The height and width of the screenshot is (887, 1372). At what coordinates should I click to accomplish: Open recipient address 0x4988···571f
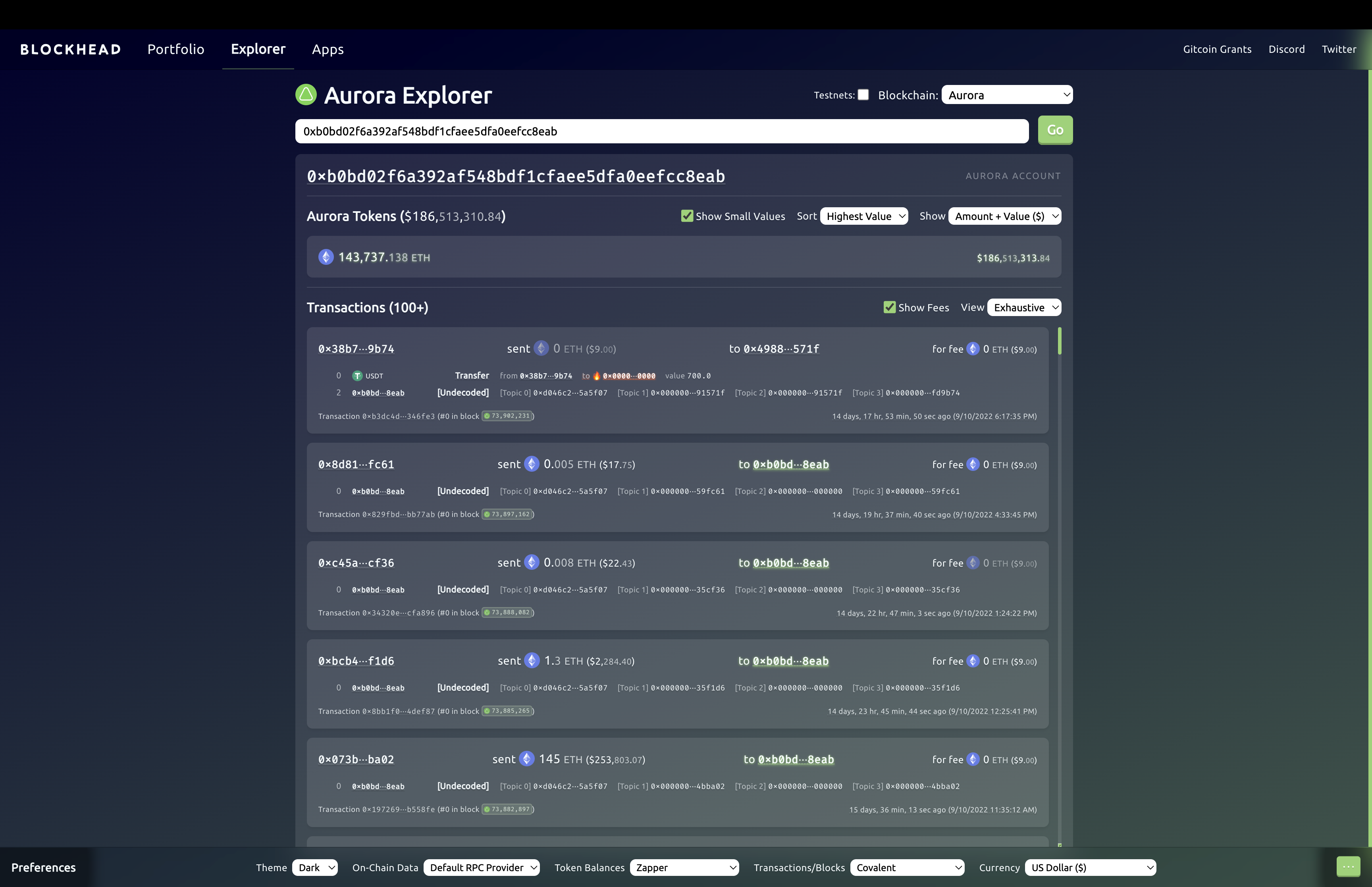point(781,349)
